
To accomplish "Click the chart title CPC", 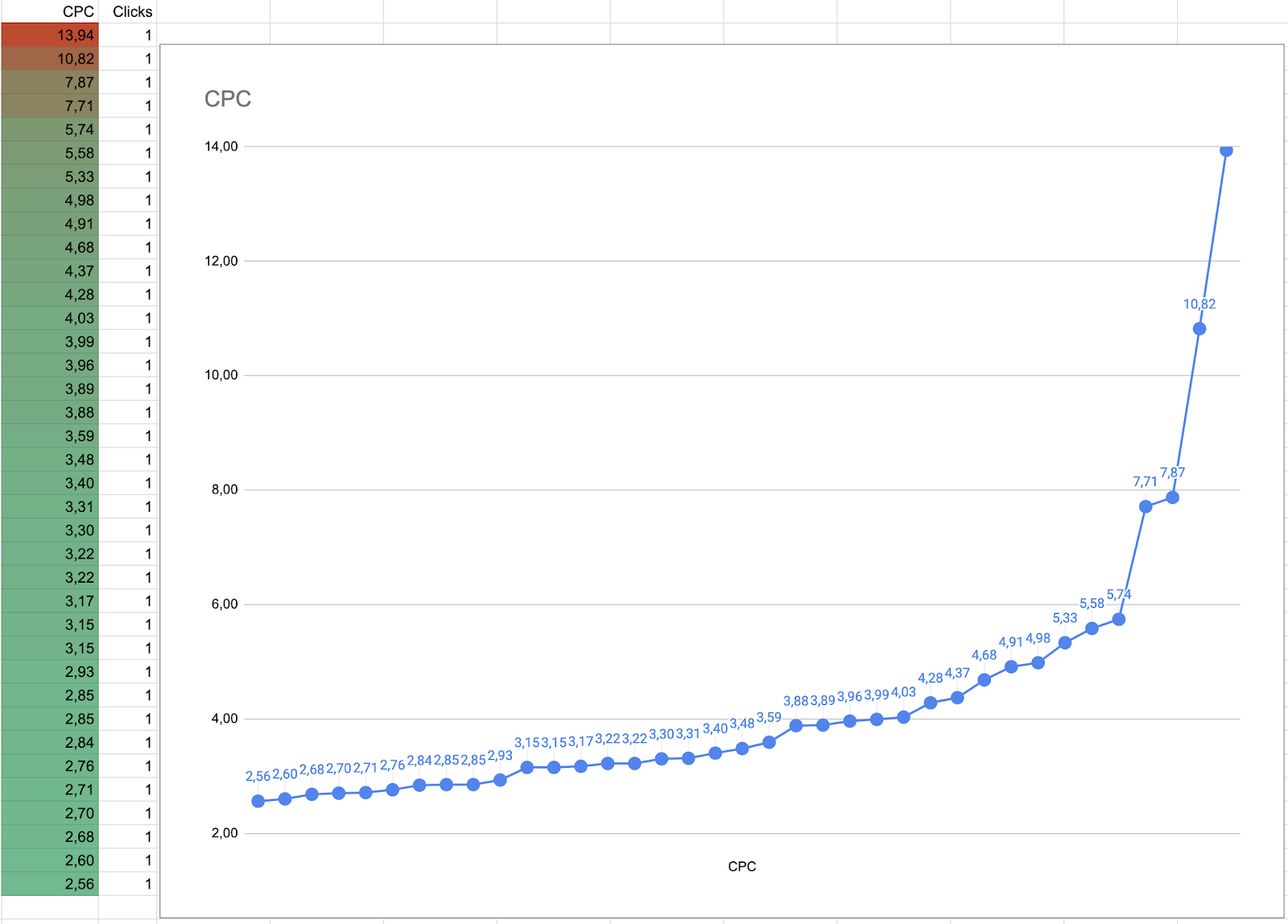I will pyautogui.click(x=228, y=99).
